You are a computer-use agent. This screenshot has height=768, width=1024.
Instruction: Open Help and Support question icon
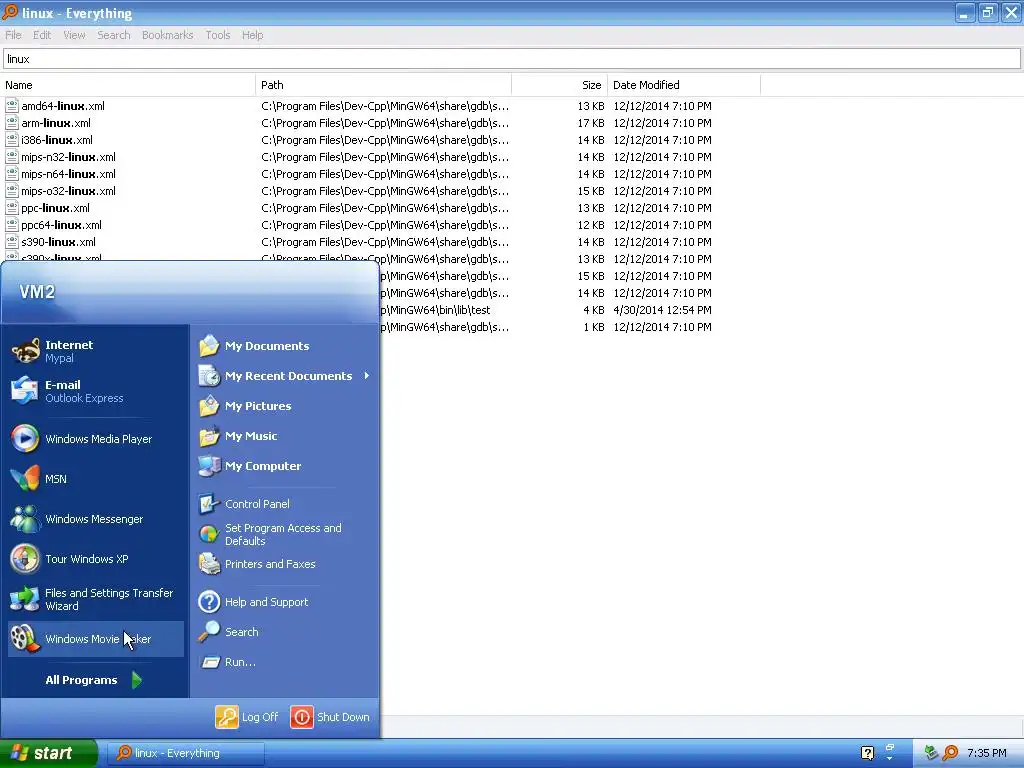[209, 601]
